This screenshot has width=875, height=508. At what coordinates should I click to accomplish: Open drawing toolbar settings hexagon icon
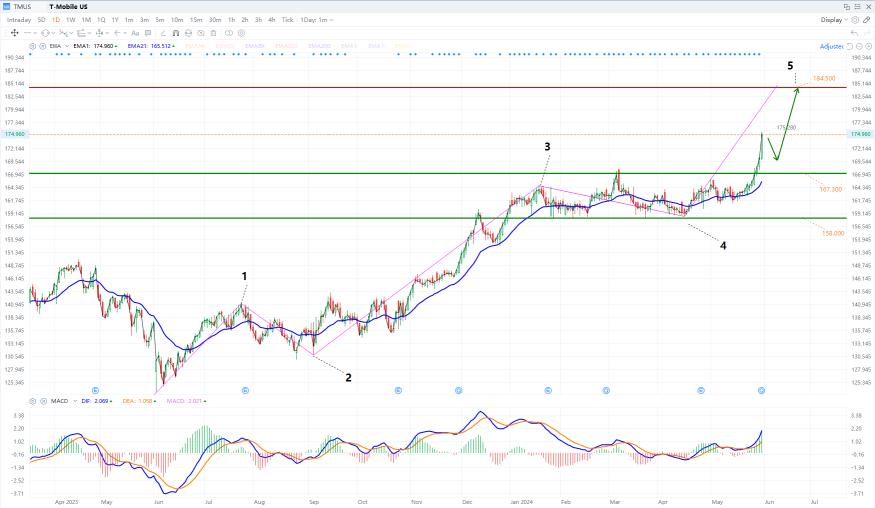pos(242,33)
